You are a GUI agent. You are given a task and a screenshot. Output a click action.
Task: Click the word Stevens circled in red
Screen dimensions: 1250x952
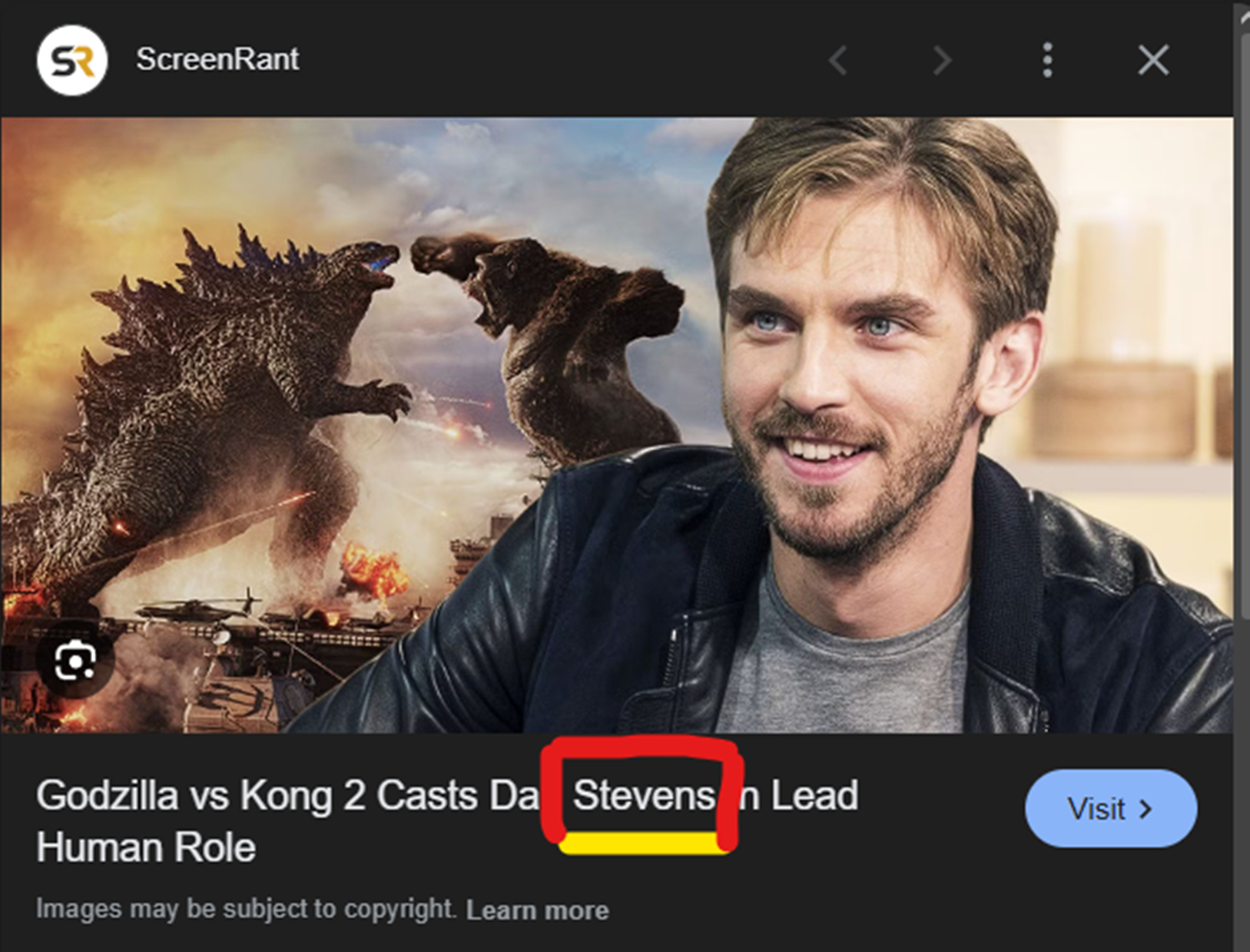pyautogui.click(x=644, y=796)
